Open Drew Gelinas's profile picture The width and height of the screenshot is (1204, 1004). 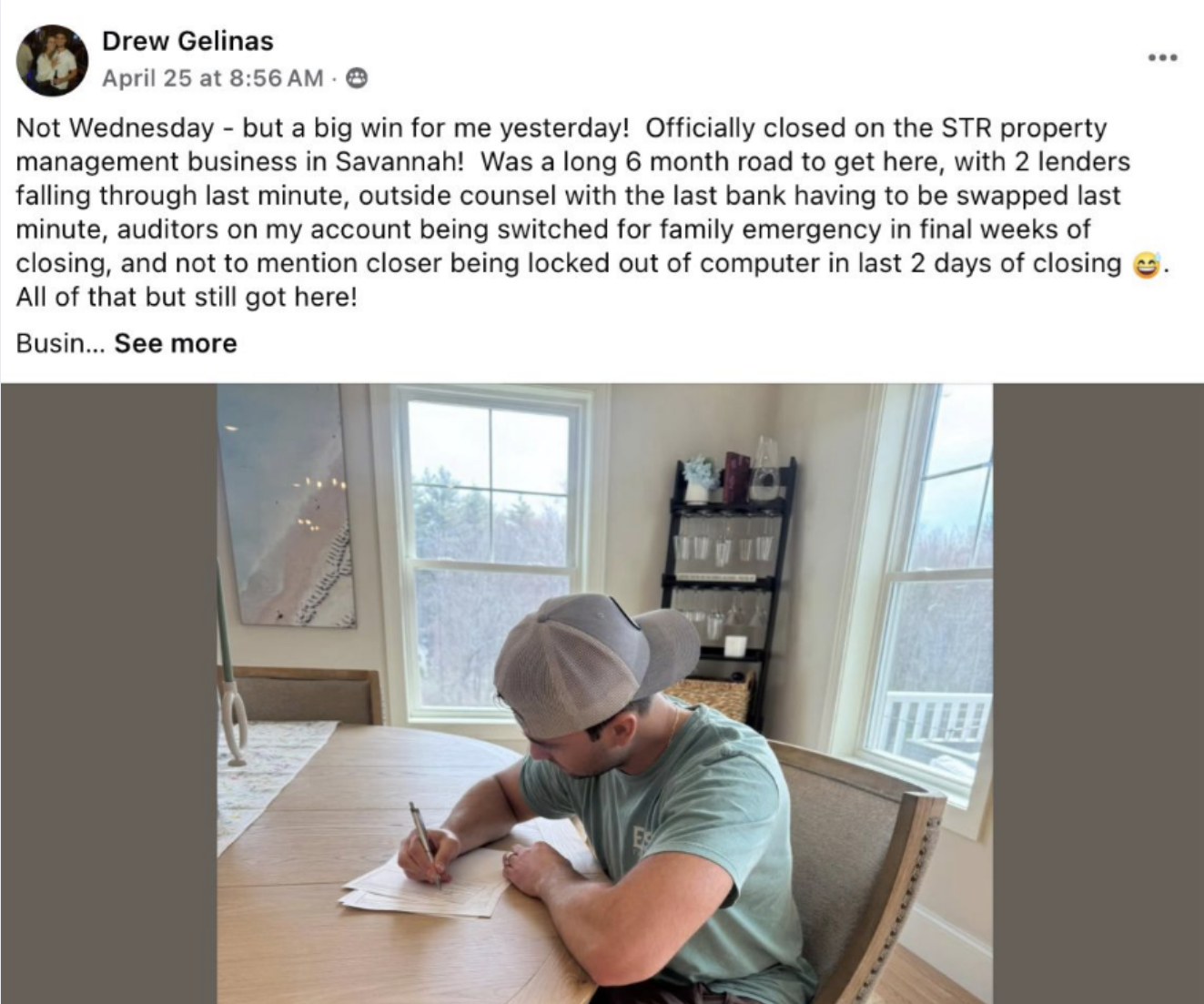[52, 60]
